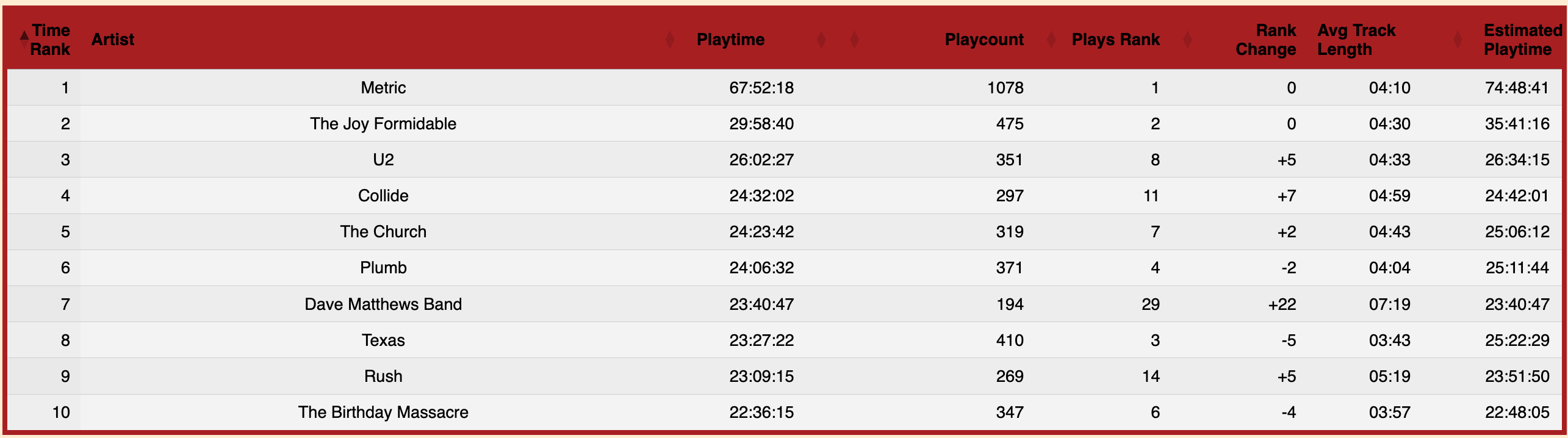1568x438 pixels.
Task: Select the Dave Matthews Band row name
Action: tap(383, 304)
